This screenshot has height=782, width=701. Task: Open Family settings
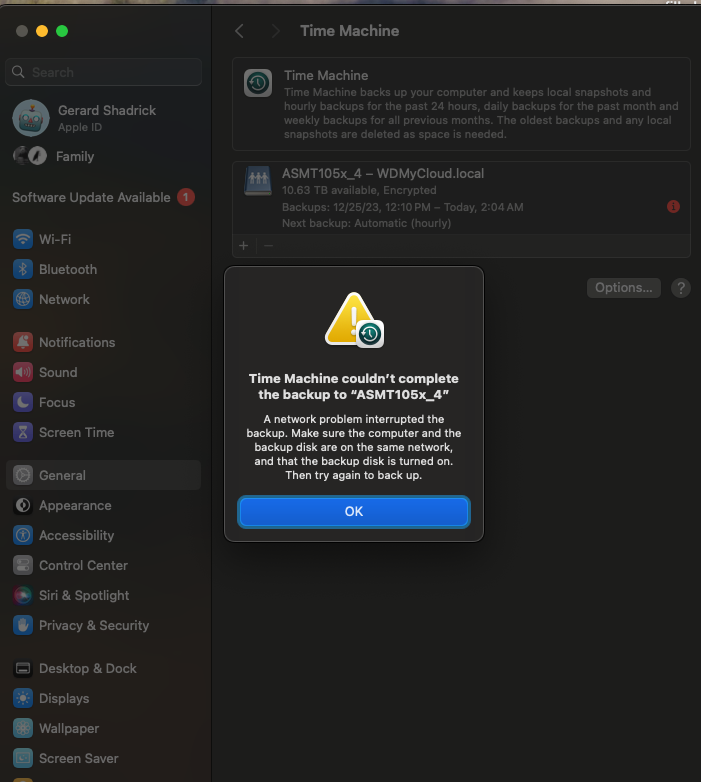[x=104, y=156]
